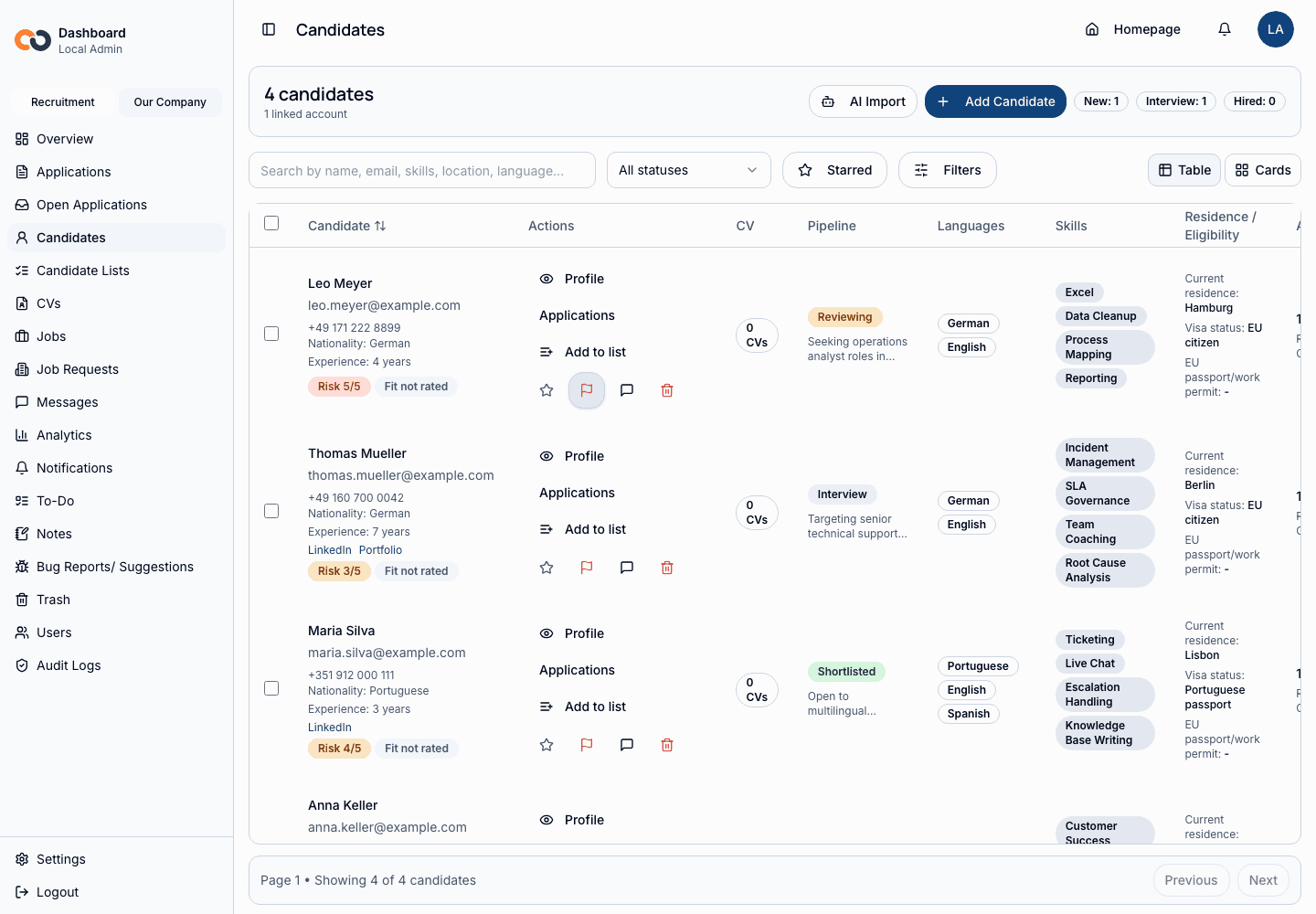
Task: Open the All statuses dropdown
Action: point(689,170)
